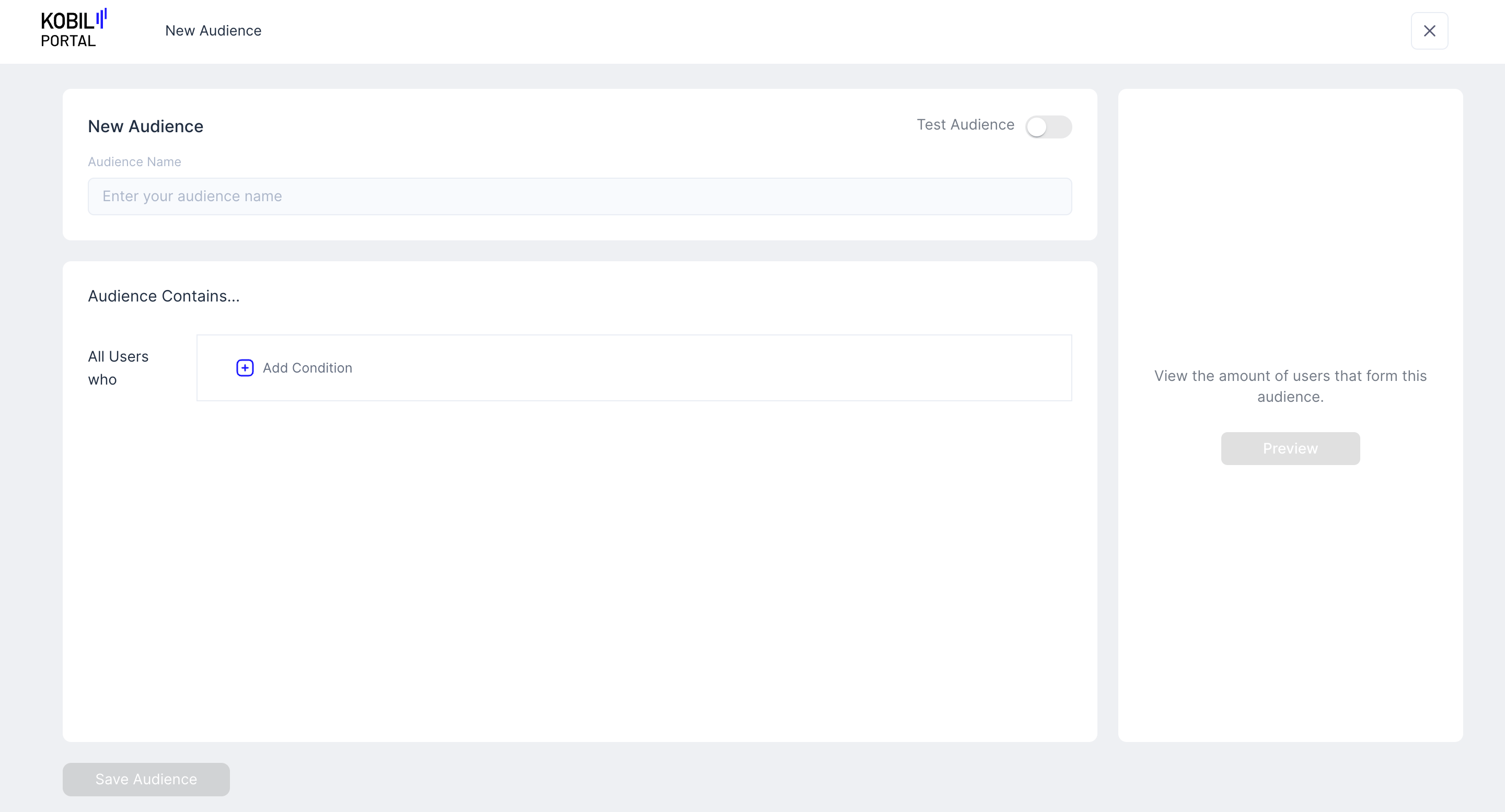
Task: Click the preview description text about user amounts
Action: tap(1290, 386)
